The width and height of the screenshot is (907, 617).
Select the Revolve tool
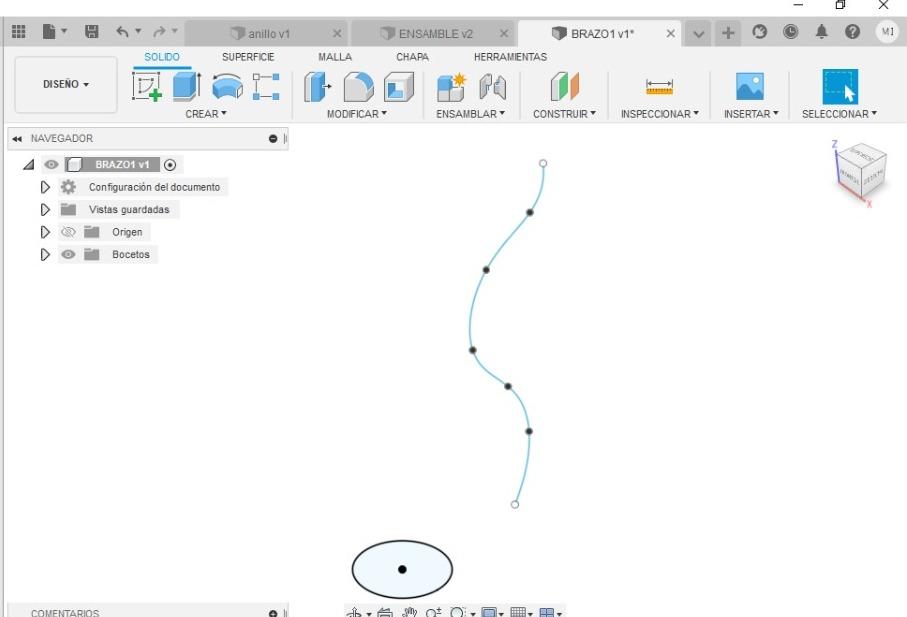point(227,87)
